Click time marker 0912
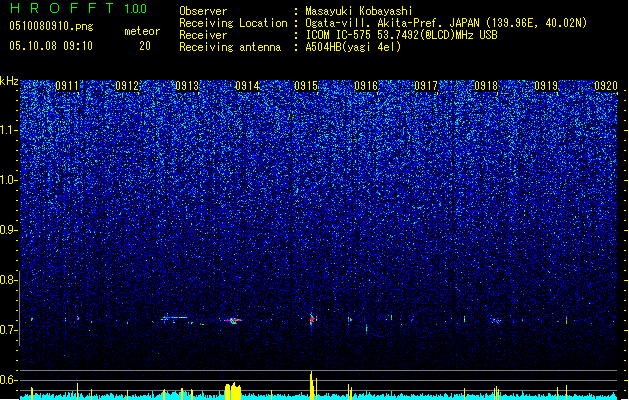The image size is (629, 400). pyautogui.click(x=127, y=86)
